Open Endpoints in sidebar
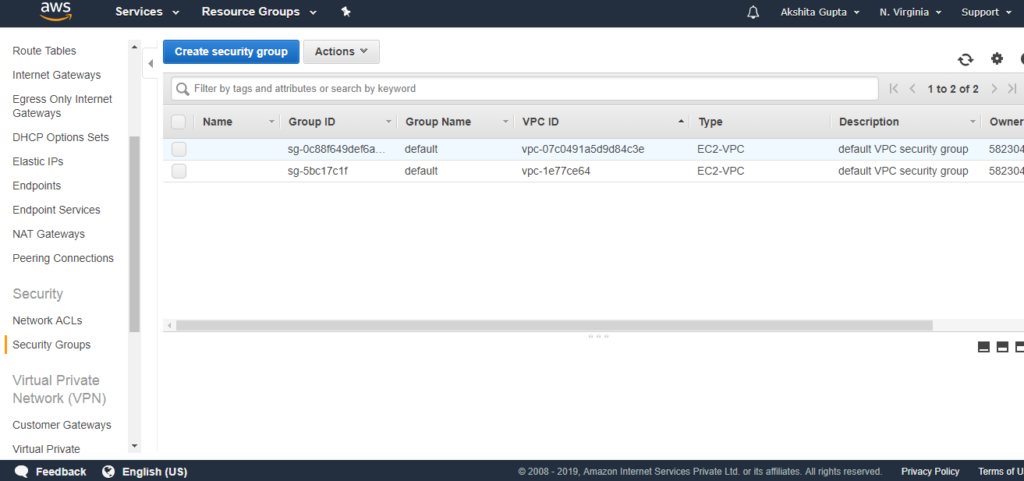The width and height of the screenshot is (1024, 481). [37, 186]
